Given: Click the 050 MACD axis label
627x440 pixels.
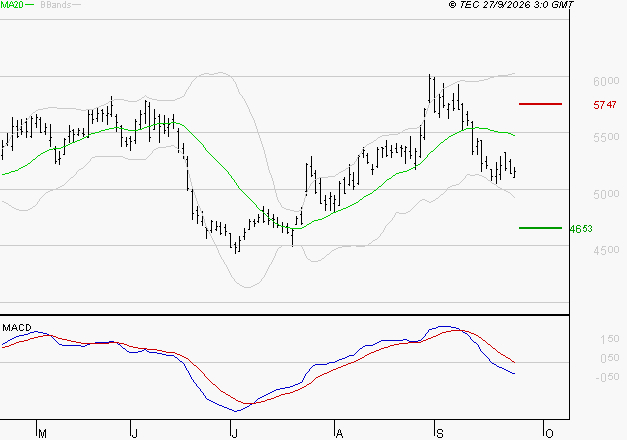Looking at the screenshot, I should [609, 358].
